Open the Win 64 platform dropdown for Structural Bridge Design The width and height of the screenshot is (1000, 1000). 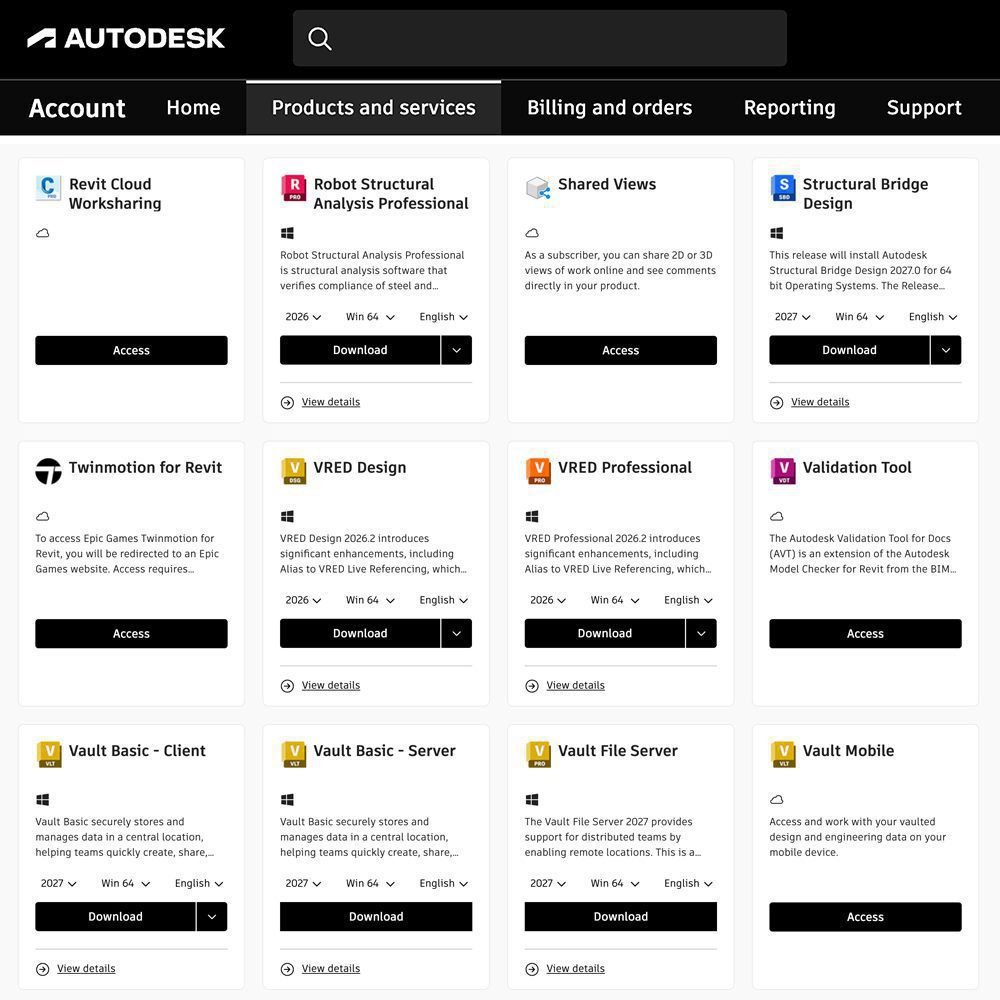pyautogui.click(x=859, y=317)
